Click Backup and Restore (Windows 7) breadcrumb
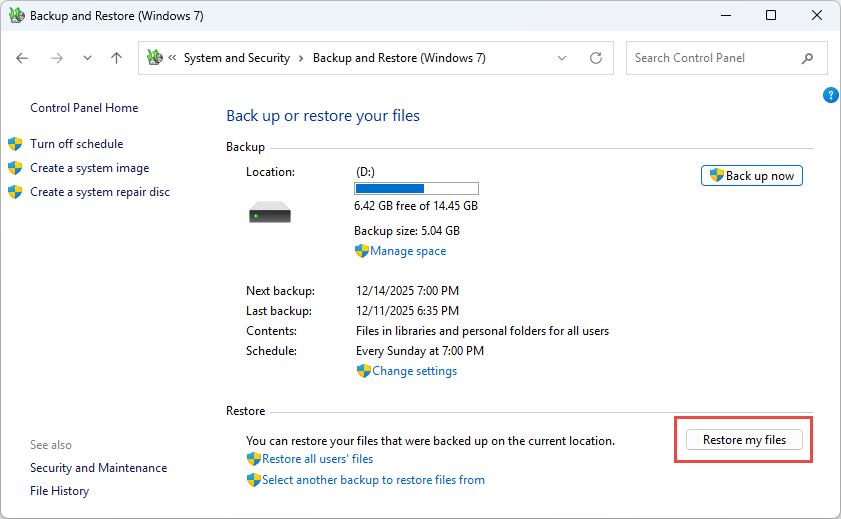 tap(399, 58)
